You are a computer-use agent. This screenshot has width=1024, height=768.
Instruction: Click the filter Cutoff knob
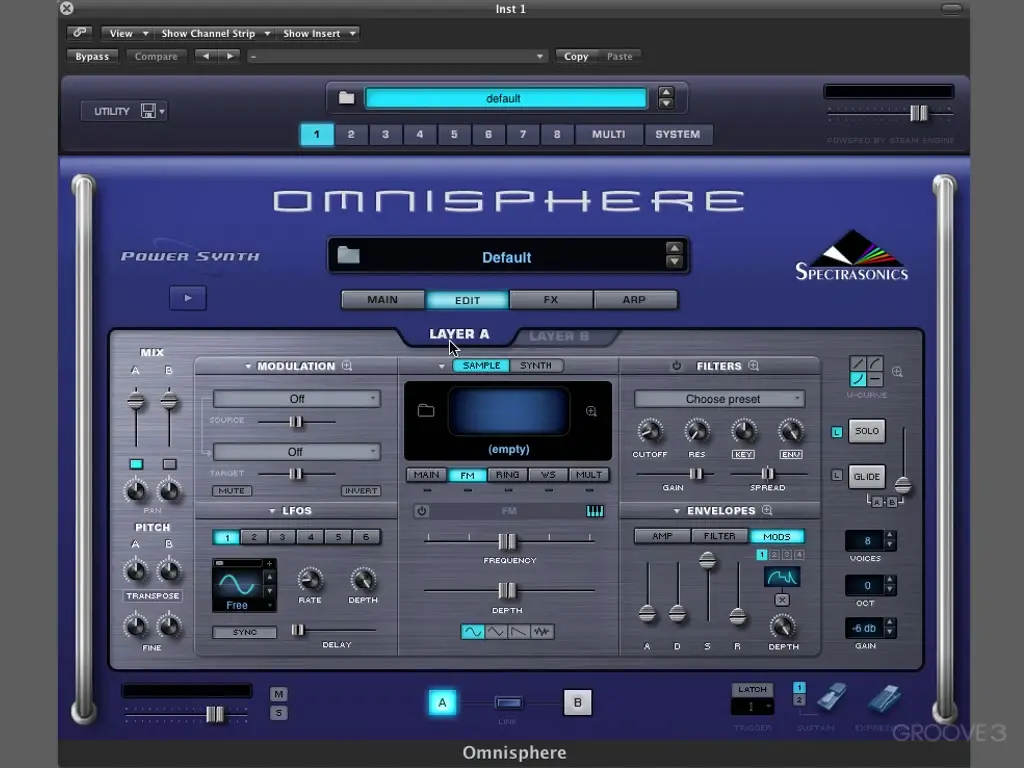point(650,431)
